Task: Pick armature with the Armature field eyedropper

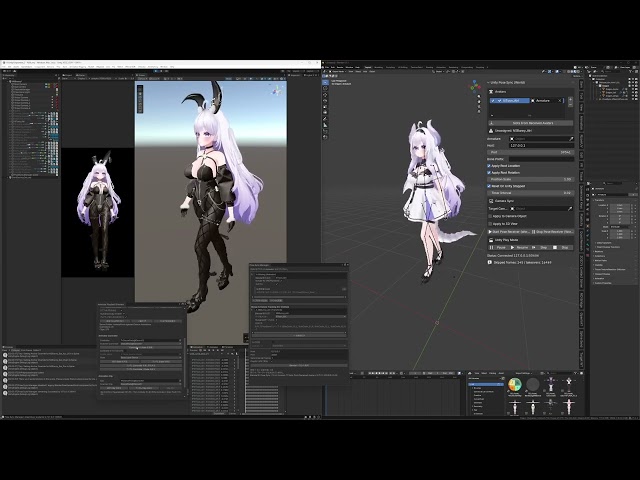Action: click(571, 139)
